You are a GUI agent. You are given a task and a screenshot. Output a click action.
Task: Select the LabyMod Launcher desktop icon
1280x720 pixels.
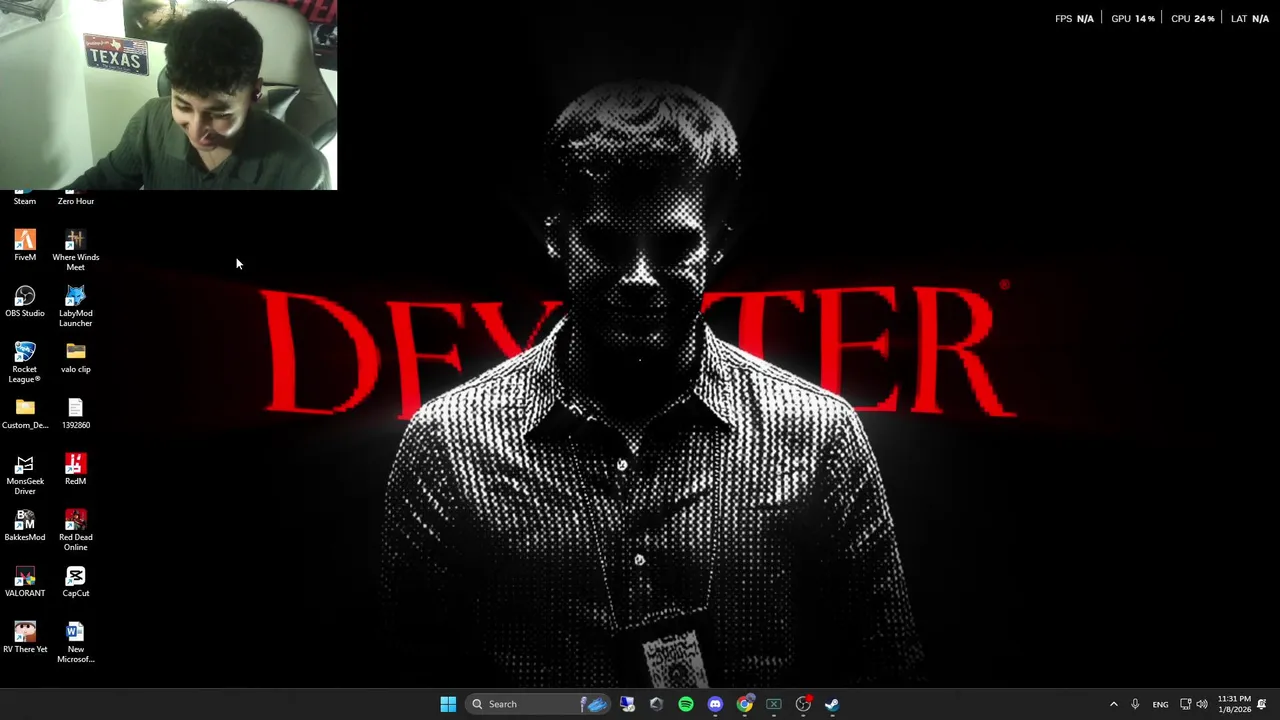click(x=76, y=306)
